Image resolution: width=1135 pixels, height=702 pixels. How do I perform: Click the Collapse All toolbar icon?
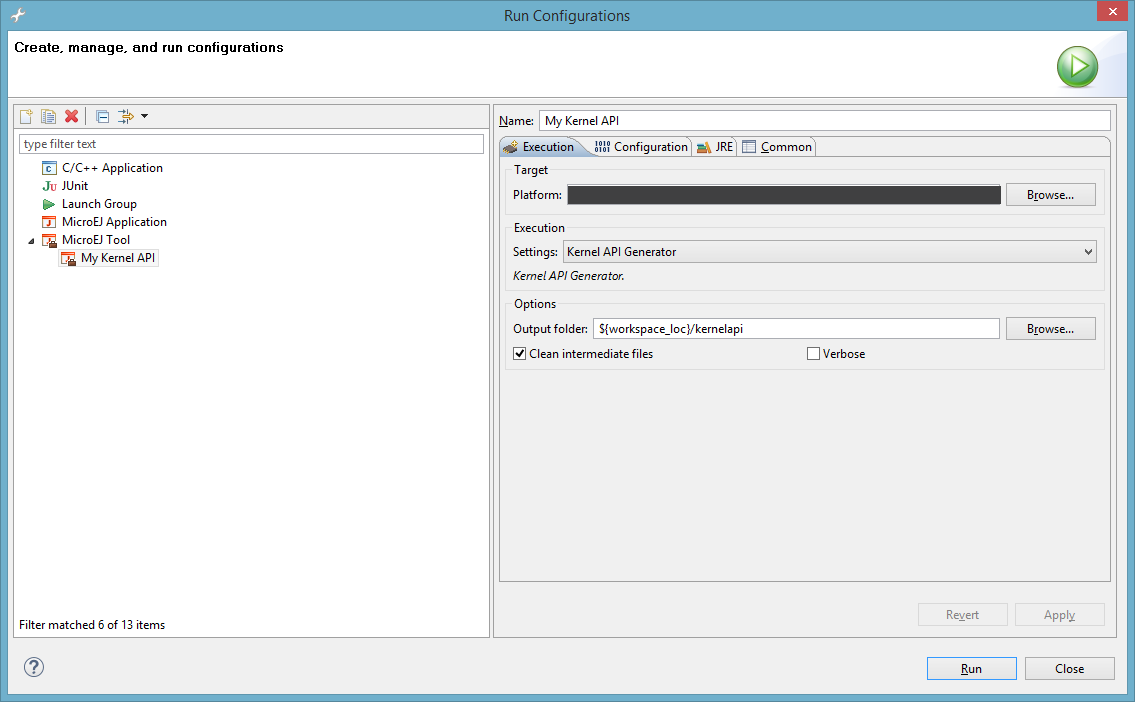[x=102, y=116]
